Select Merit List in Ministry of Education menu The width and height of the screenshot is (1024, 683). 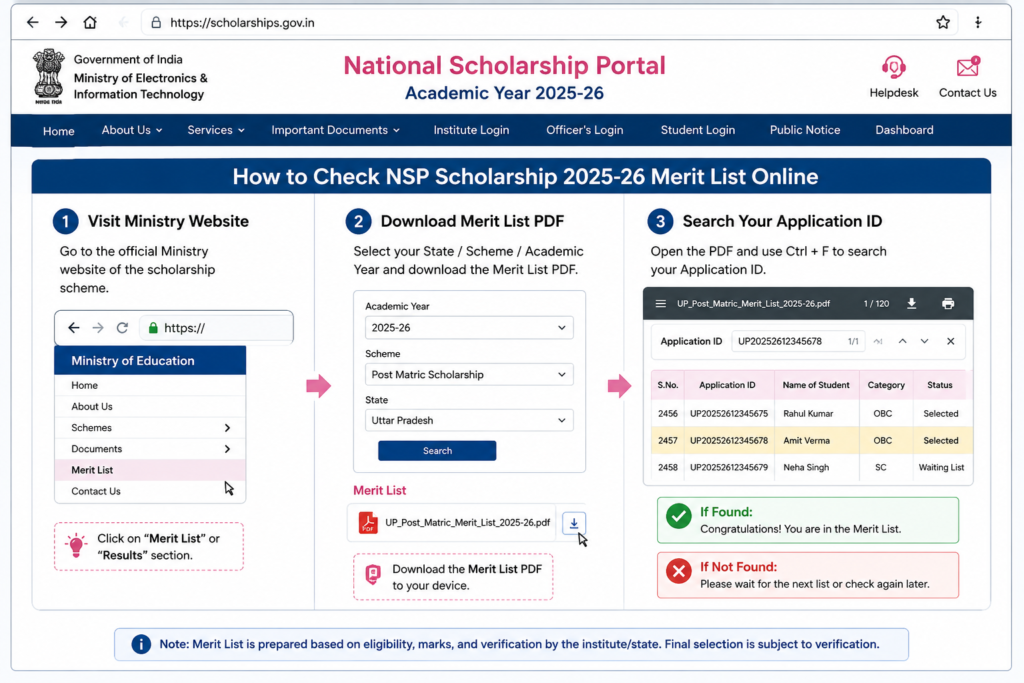tap(150, 470)
